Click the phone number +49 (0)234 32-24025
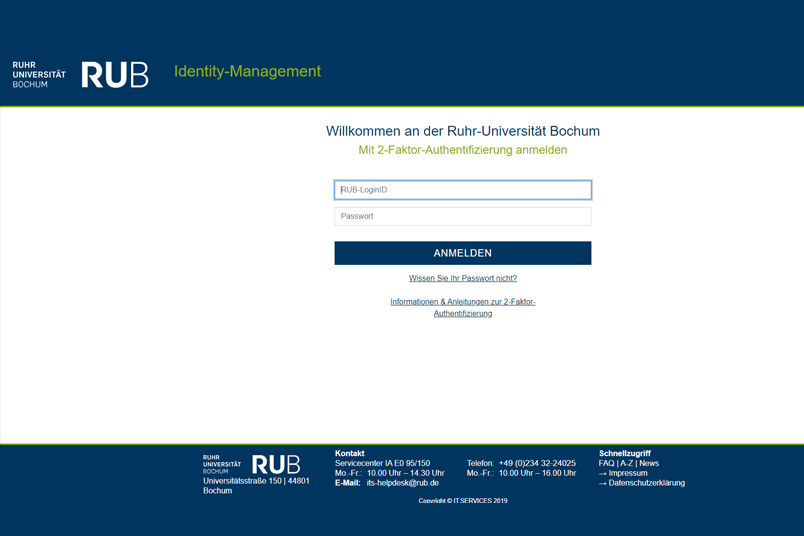The width and height of the screenshot is (804, 536). 537,463
